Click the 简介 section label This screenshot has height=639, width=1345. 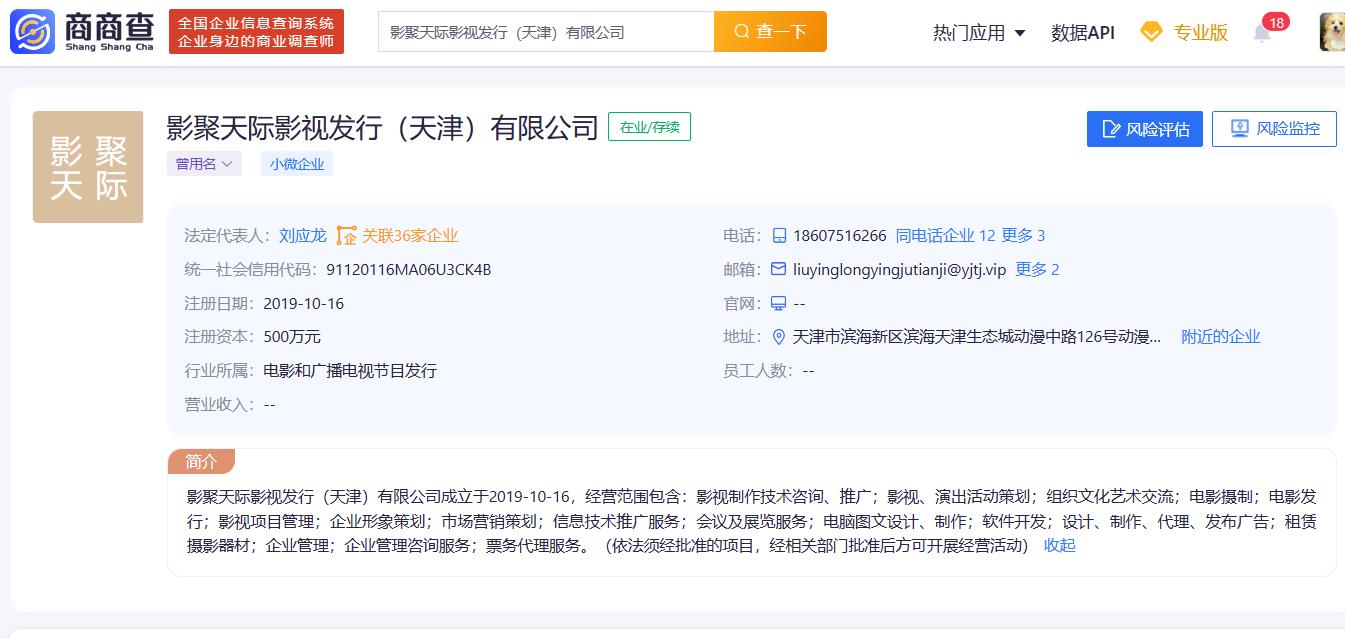tap(201, 461)
